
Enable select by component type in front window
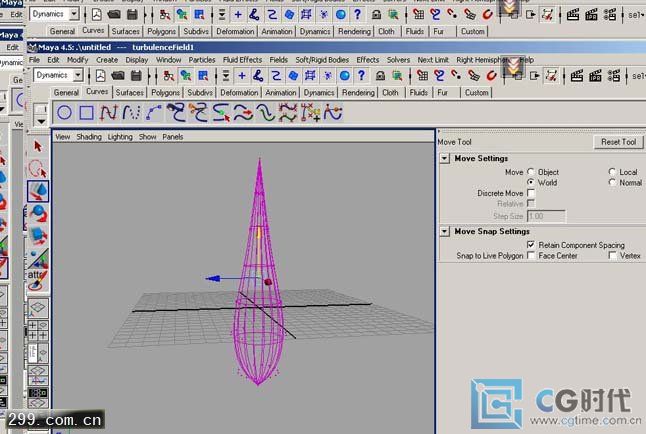point(203,76)
